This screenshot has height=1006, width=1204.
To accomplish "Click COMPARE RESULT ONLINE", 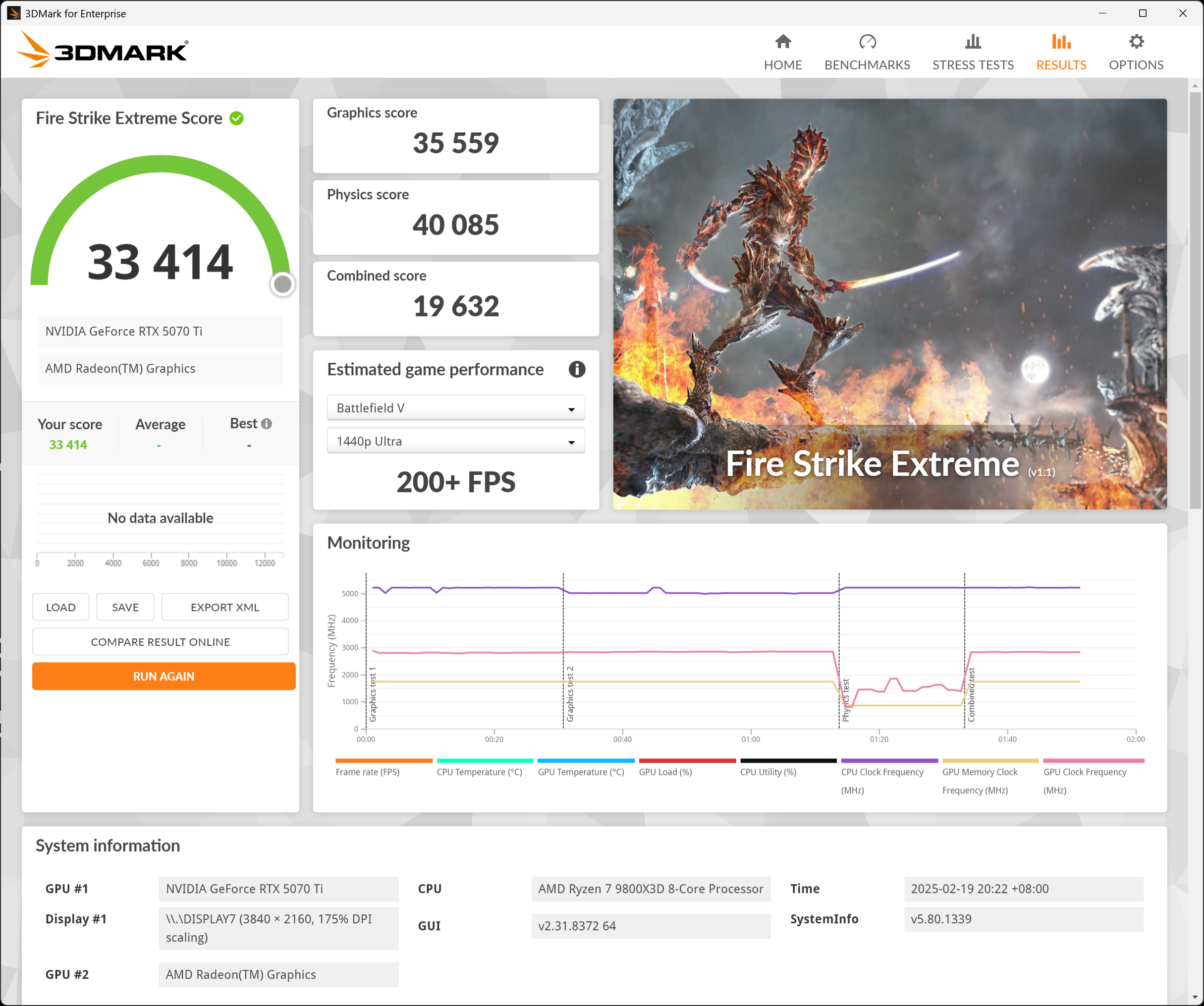I will (161, 641).
